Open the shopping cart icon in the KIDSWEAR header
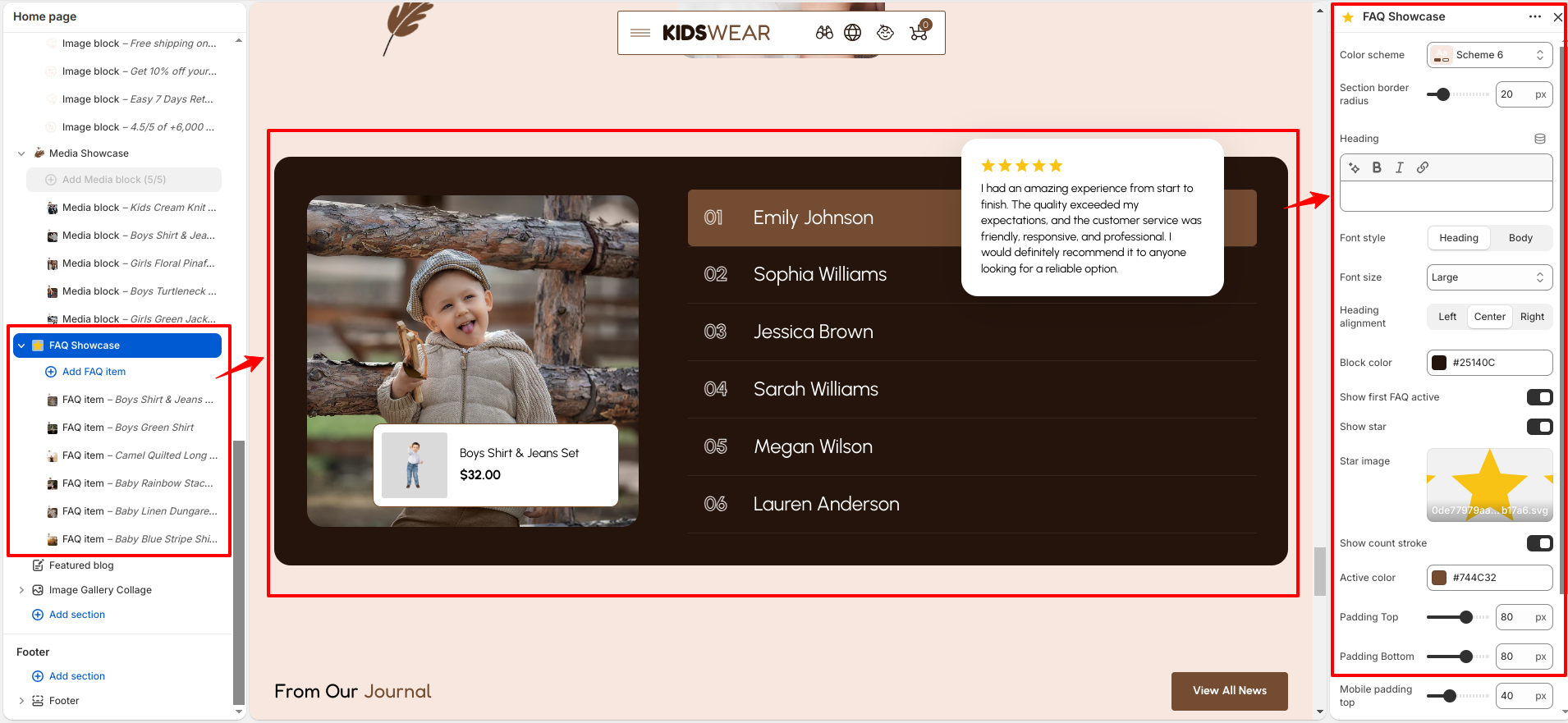Image resolution: width=1568 pixels, height=723 pixels. point(919,31)
